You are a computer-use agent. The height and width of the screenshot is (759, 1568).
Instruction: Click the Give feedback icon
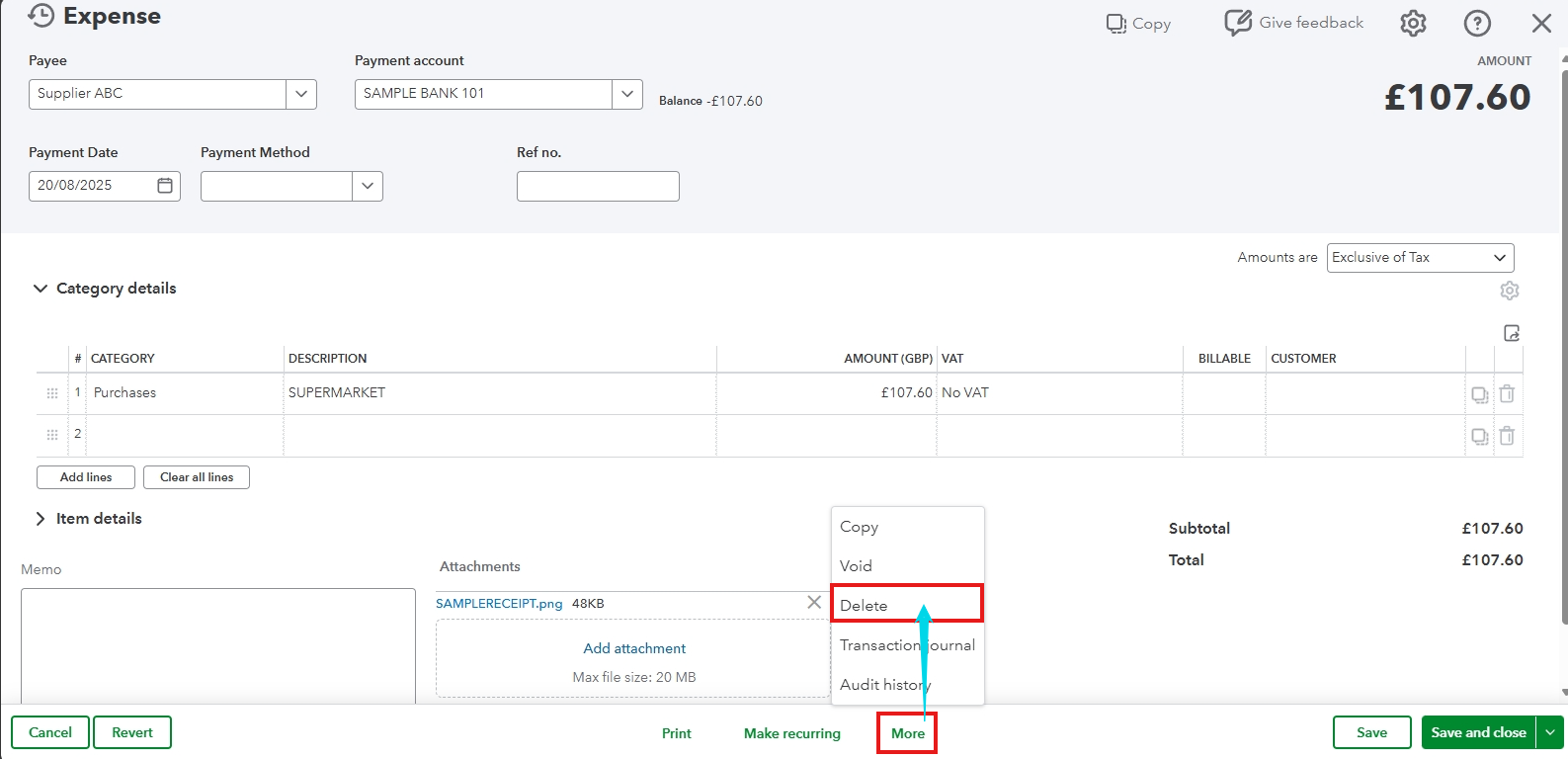coord(1238,23)
